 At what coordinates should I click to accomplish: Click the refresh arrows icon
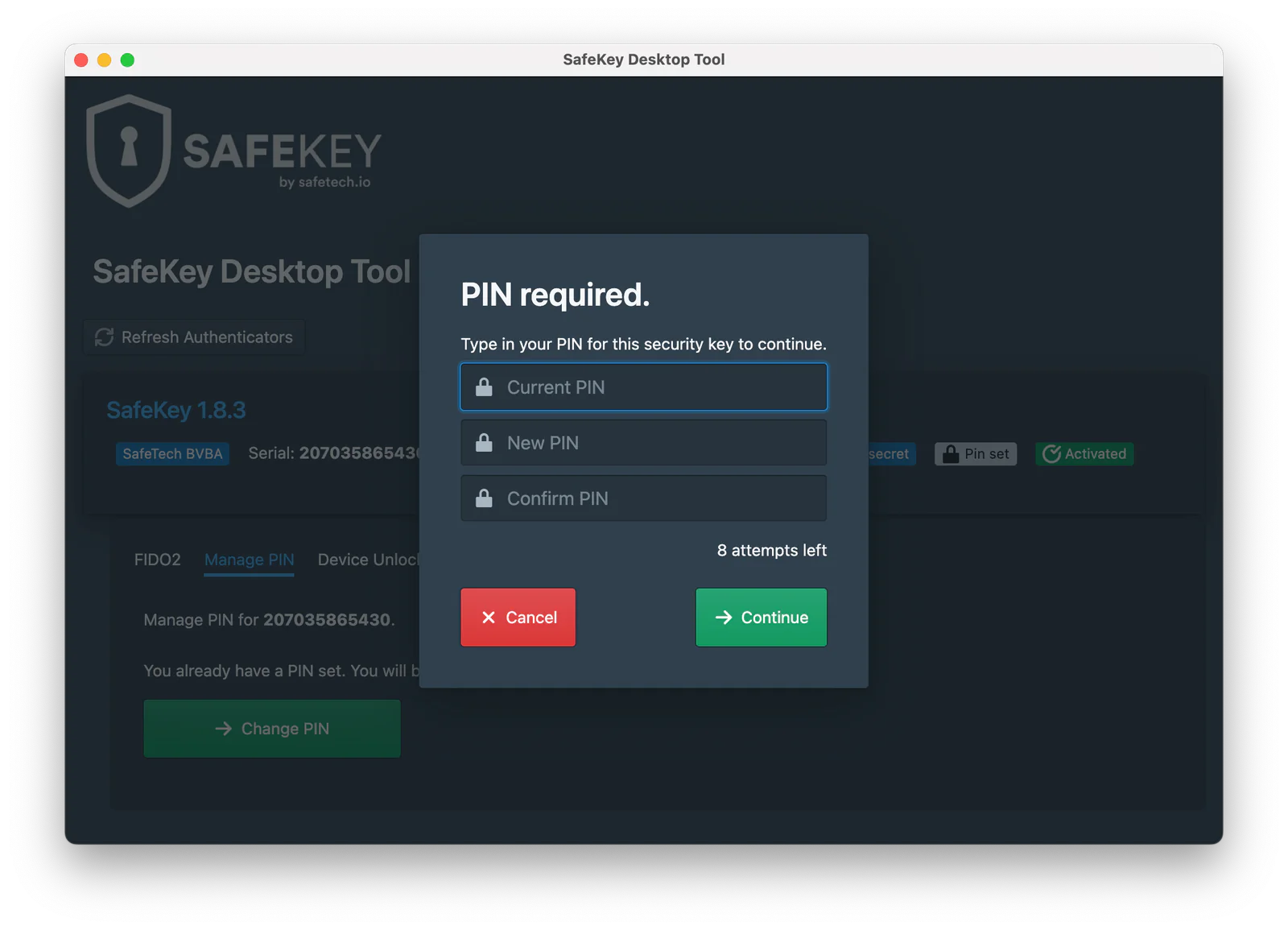tap(105, 337)
